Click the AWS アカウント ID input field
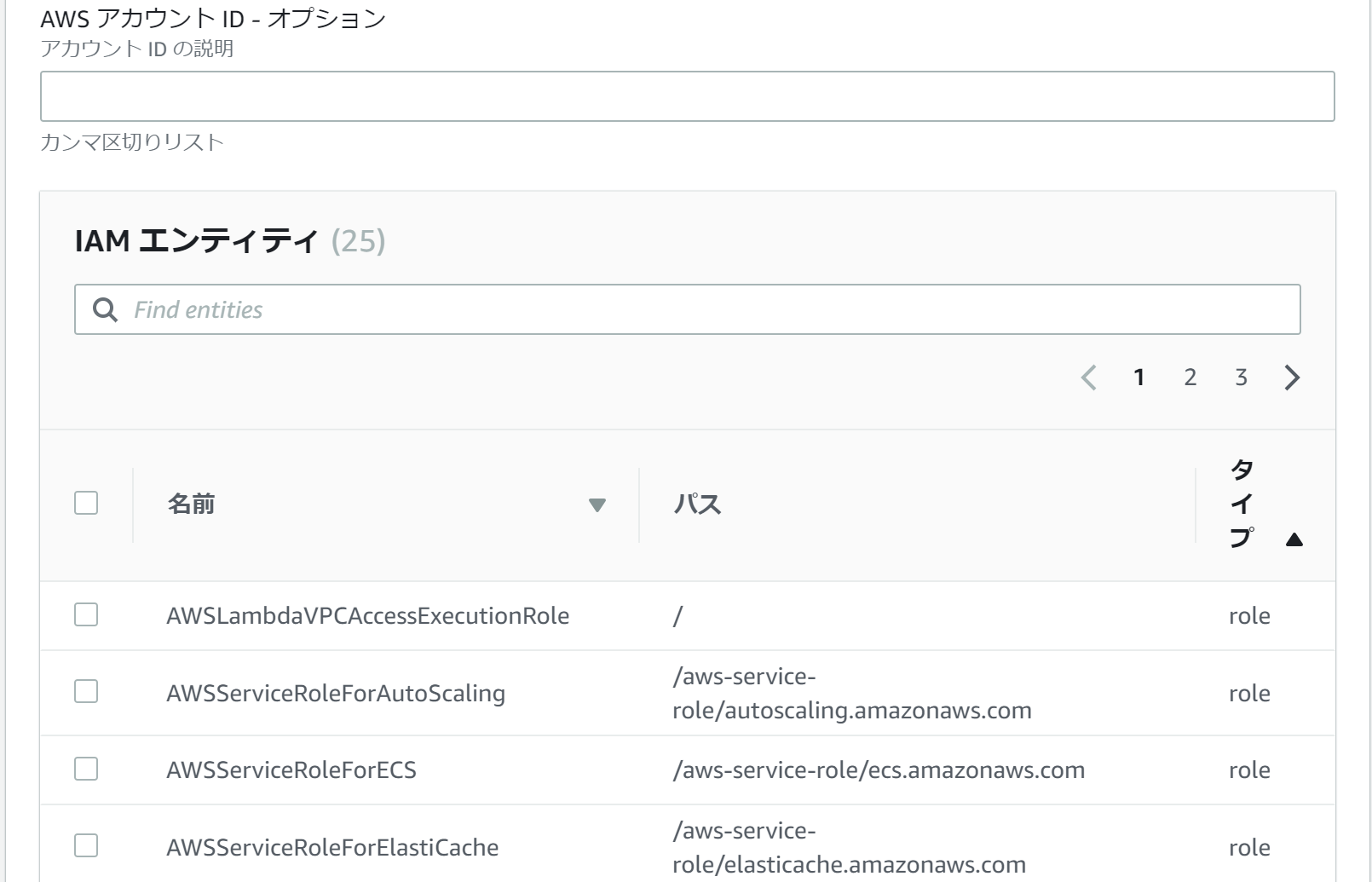 click(x=684, y=95)
